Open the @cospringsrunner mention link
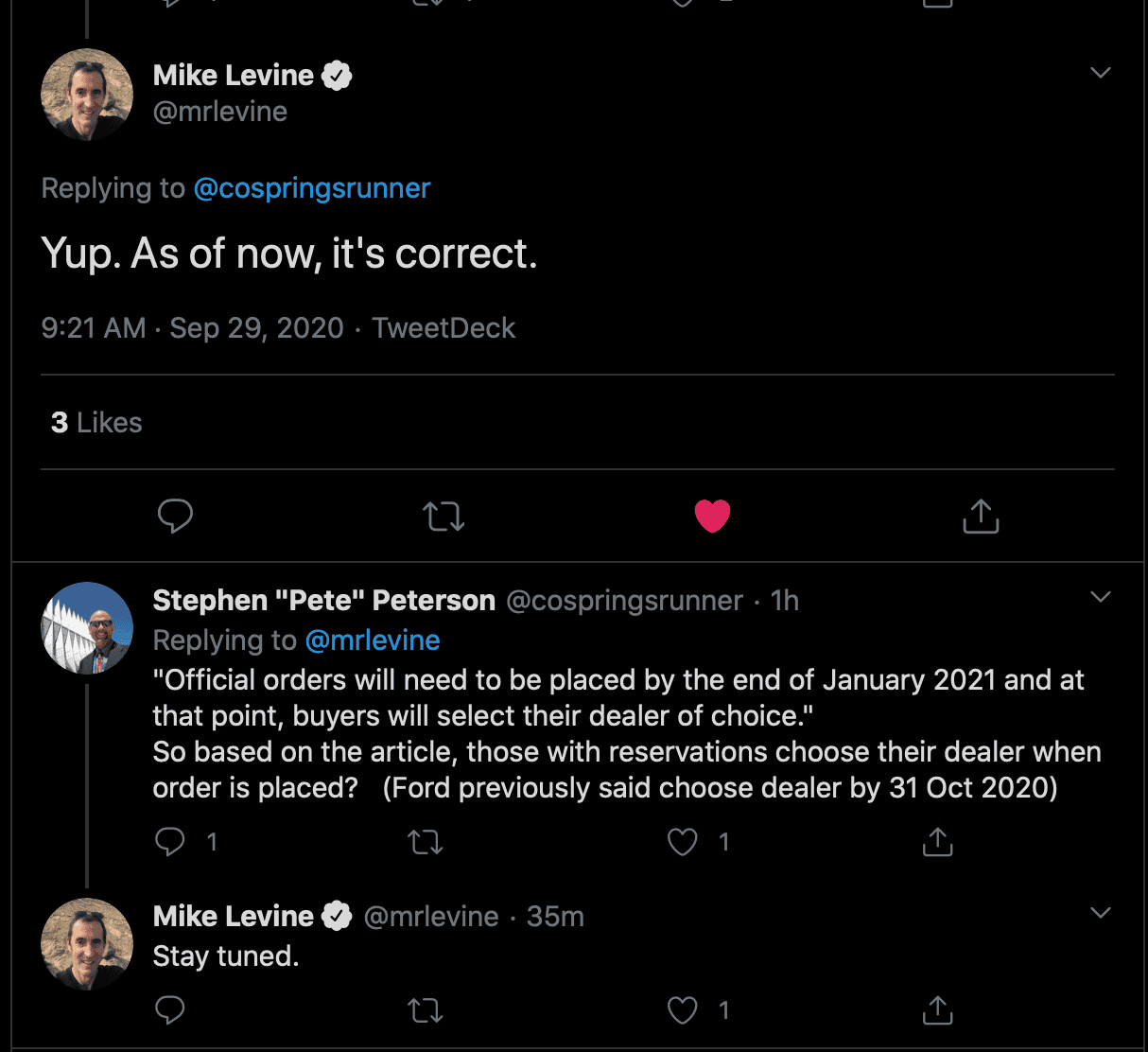The height and width of the screenshot is (1052, 1148). [x=312, y=188]
